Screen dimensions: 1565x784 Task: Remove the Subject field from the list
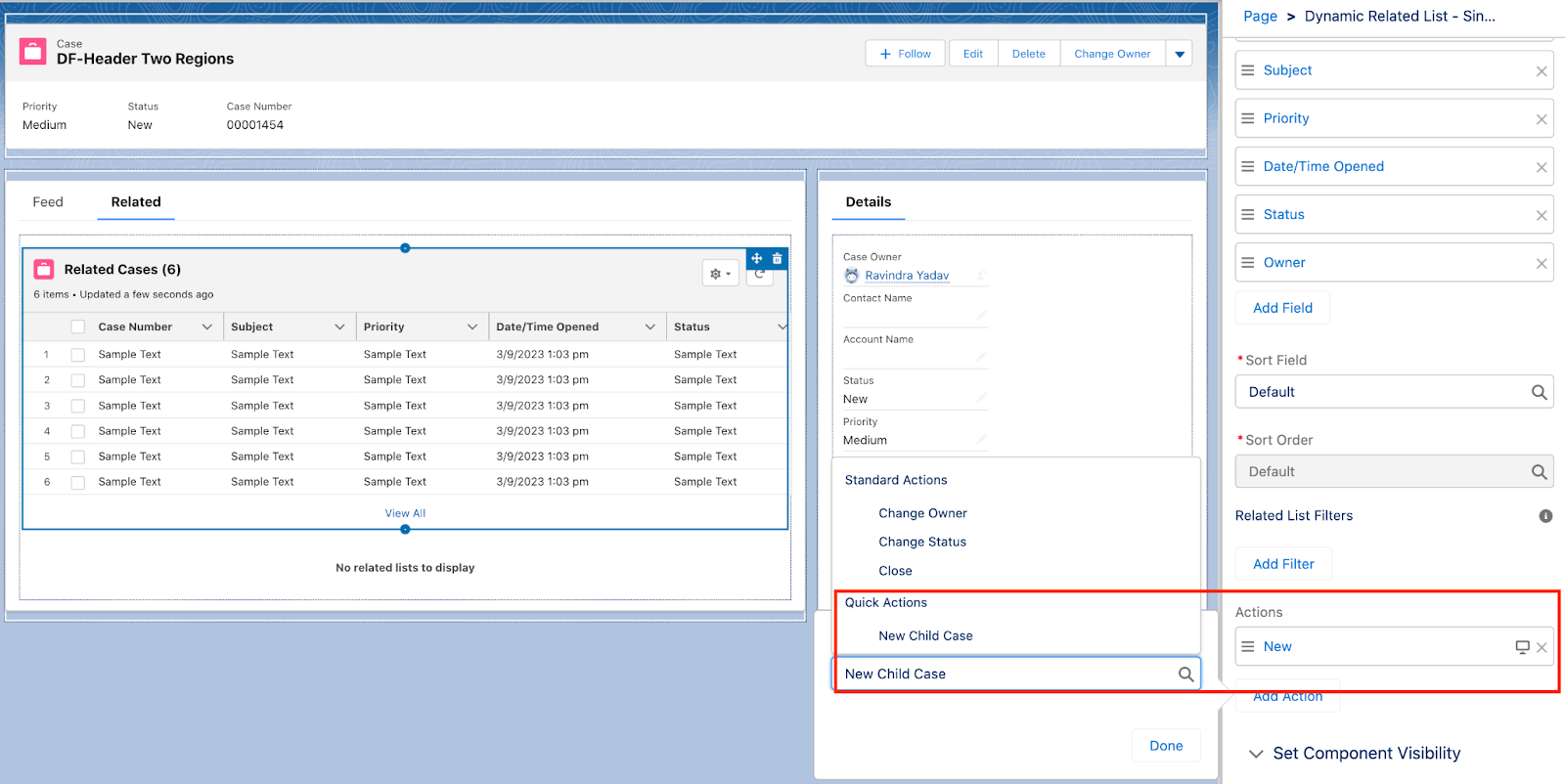[x=1542, y=71]
